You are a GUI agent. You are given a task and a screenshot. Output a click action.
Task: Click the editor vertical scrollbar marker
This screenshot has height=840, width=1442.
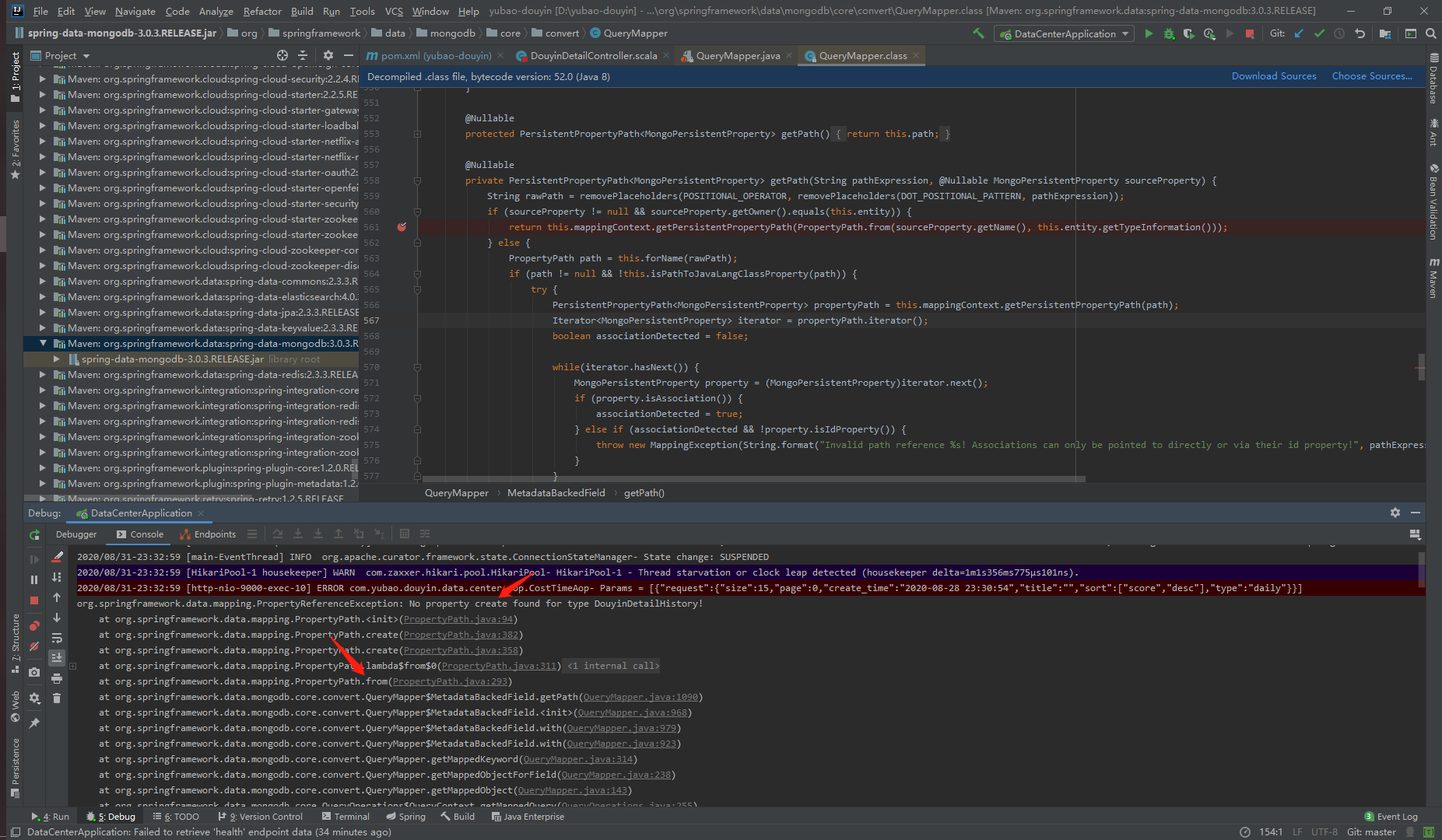pos(1422,367)
